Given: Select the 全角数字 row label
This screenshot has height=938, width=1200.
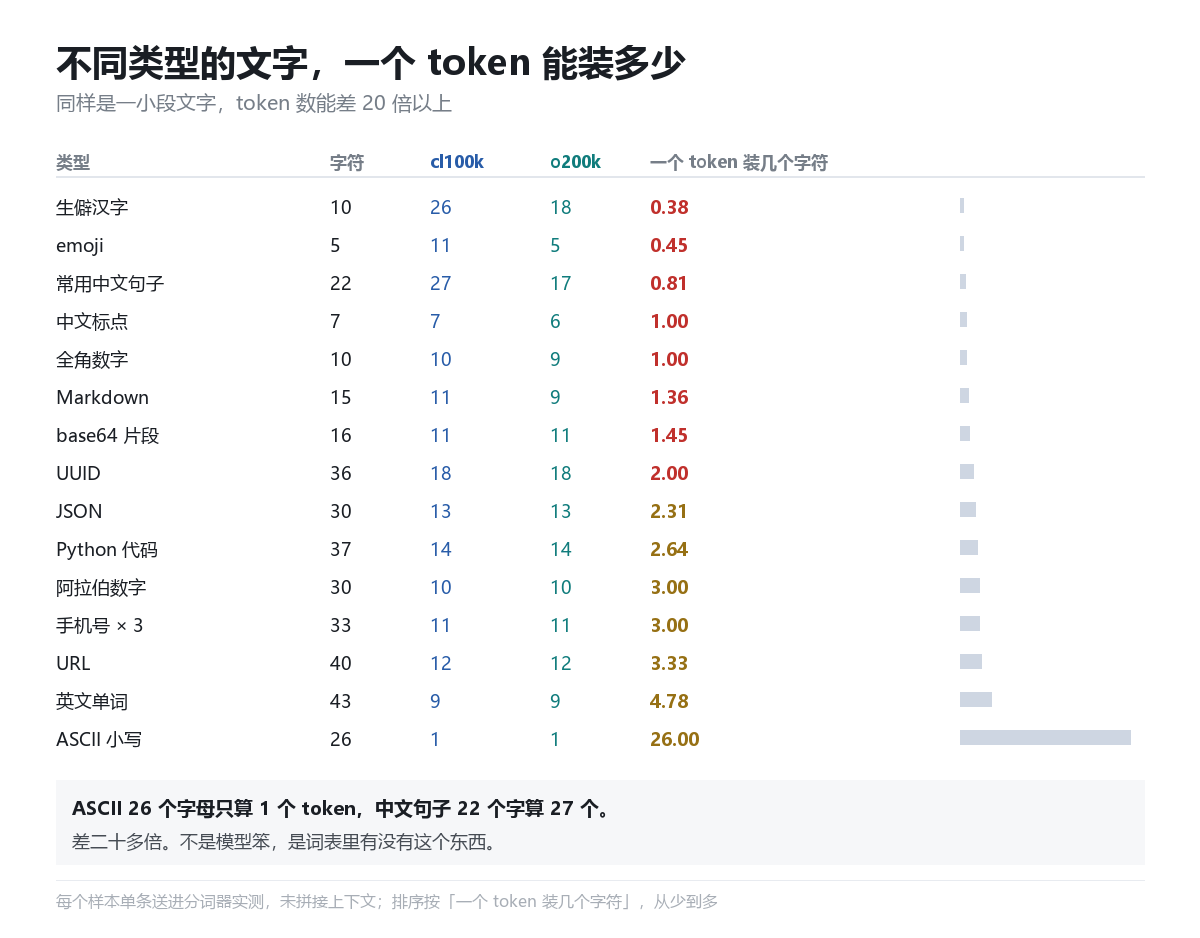Looking at the screenshot, I should [92, 360].
